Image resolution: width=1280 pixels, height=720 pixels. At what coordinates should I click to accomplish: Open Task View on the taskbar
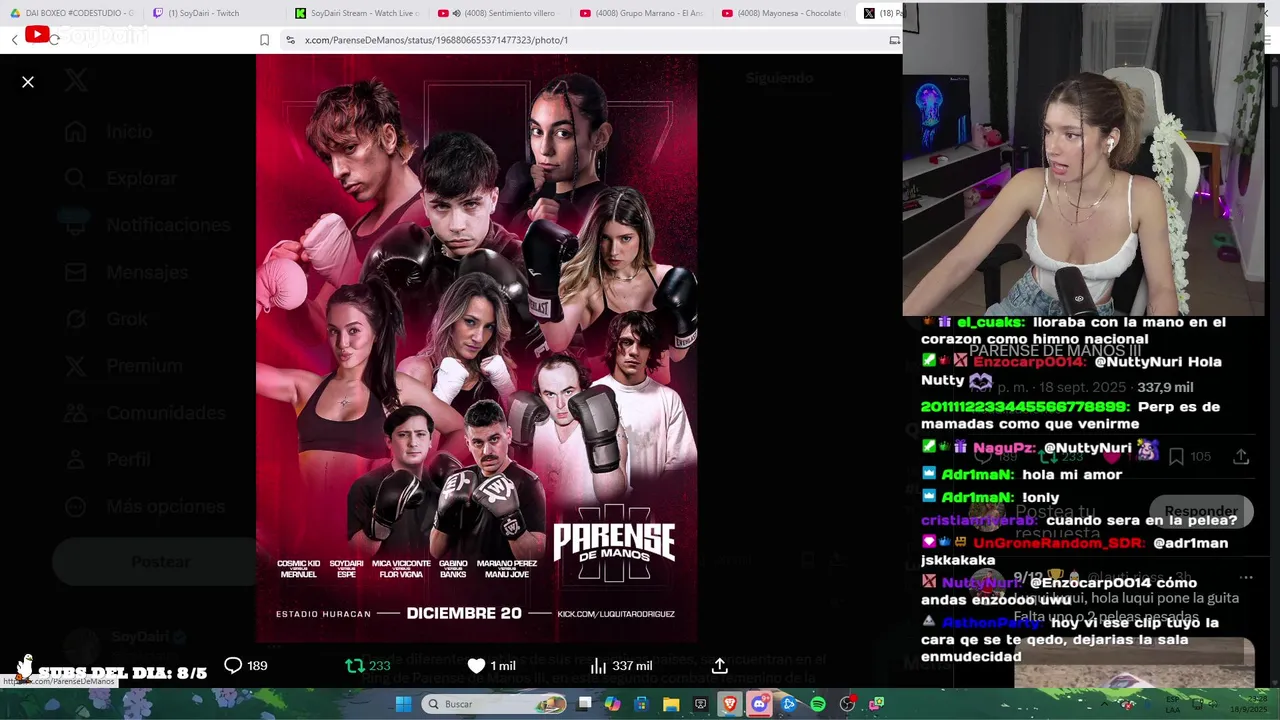click(x=585, y=704)
